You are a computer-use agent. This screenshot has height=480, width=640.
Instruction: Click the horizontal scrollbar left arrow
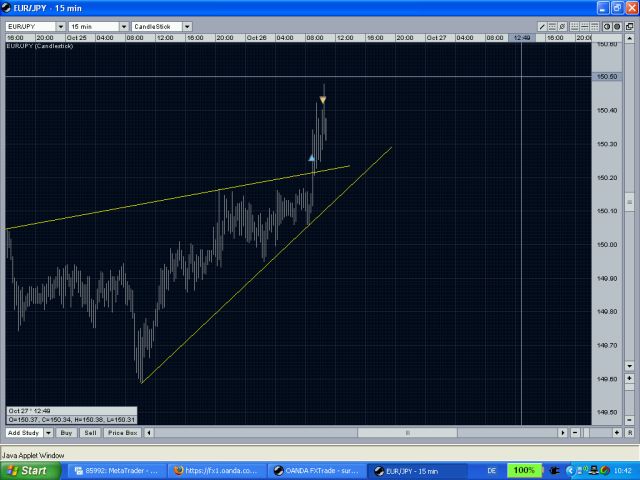(x=149, y=433)
